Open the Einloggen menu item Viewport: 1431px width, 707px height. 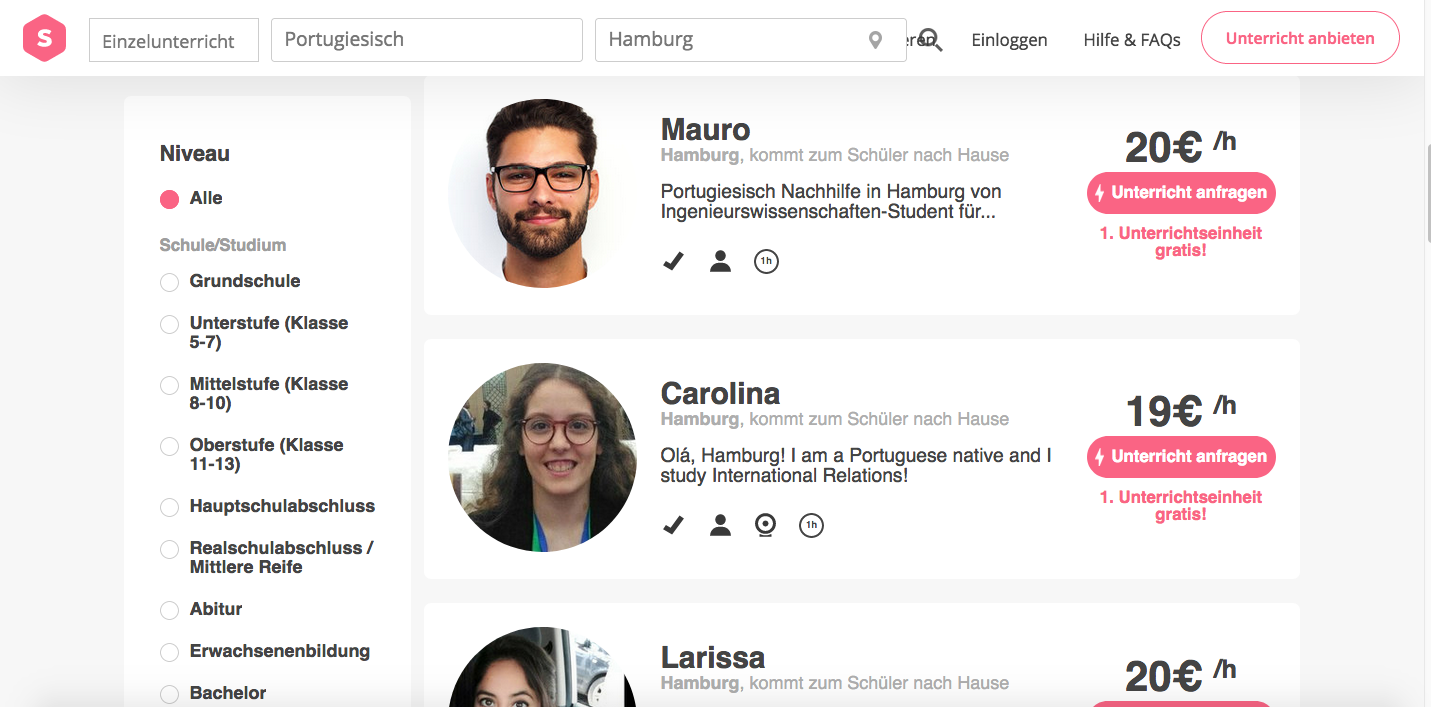1009,40
